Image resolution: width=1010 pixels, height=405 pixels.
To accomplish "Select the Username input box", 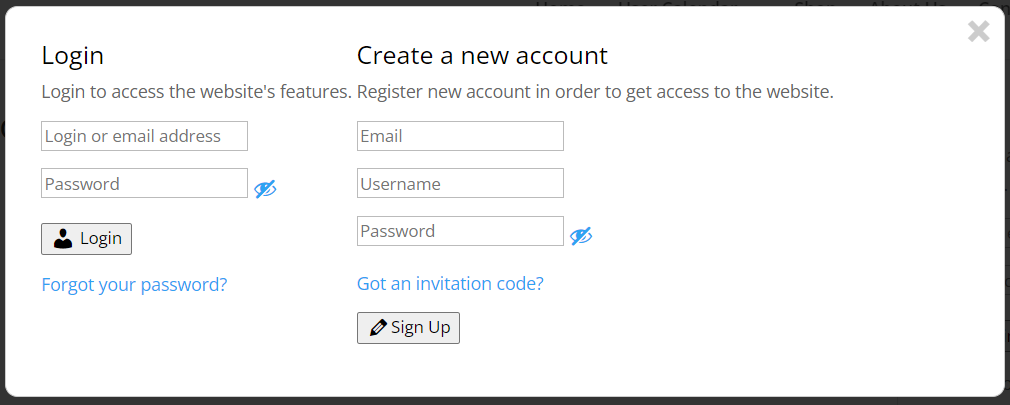I will point(460,184).
